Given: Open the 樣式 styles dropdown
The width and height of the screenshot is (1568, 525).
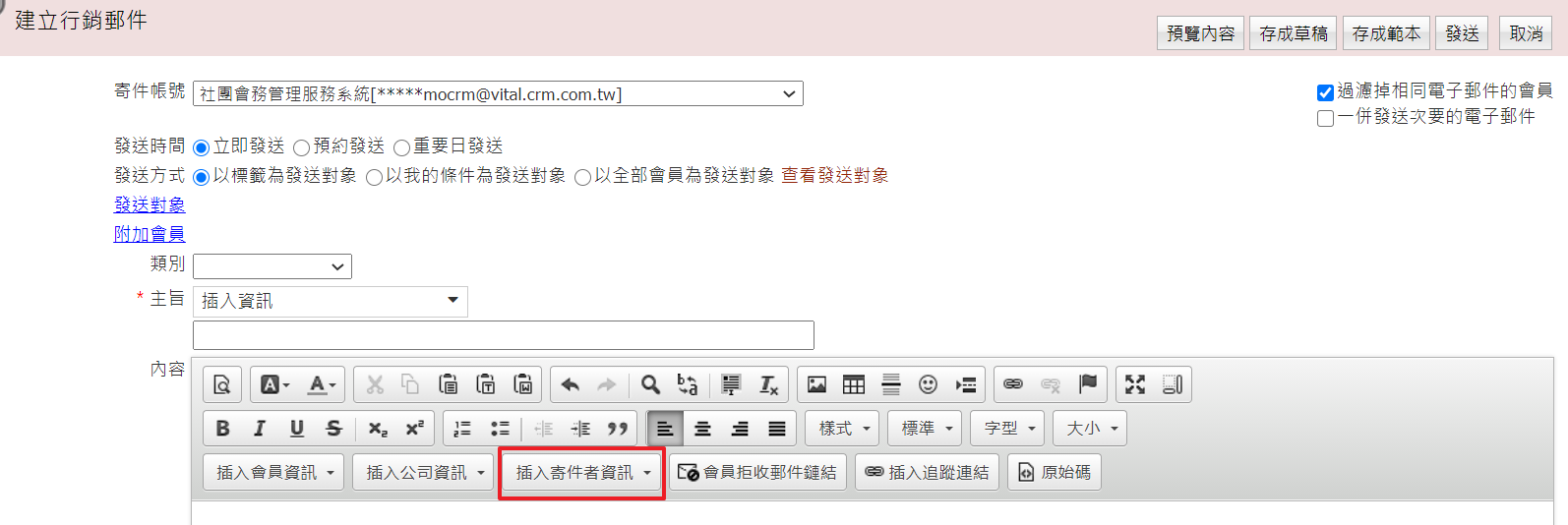Looking at the screenshot, I should (x=844, y=429).
